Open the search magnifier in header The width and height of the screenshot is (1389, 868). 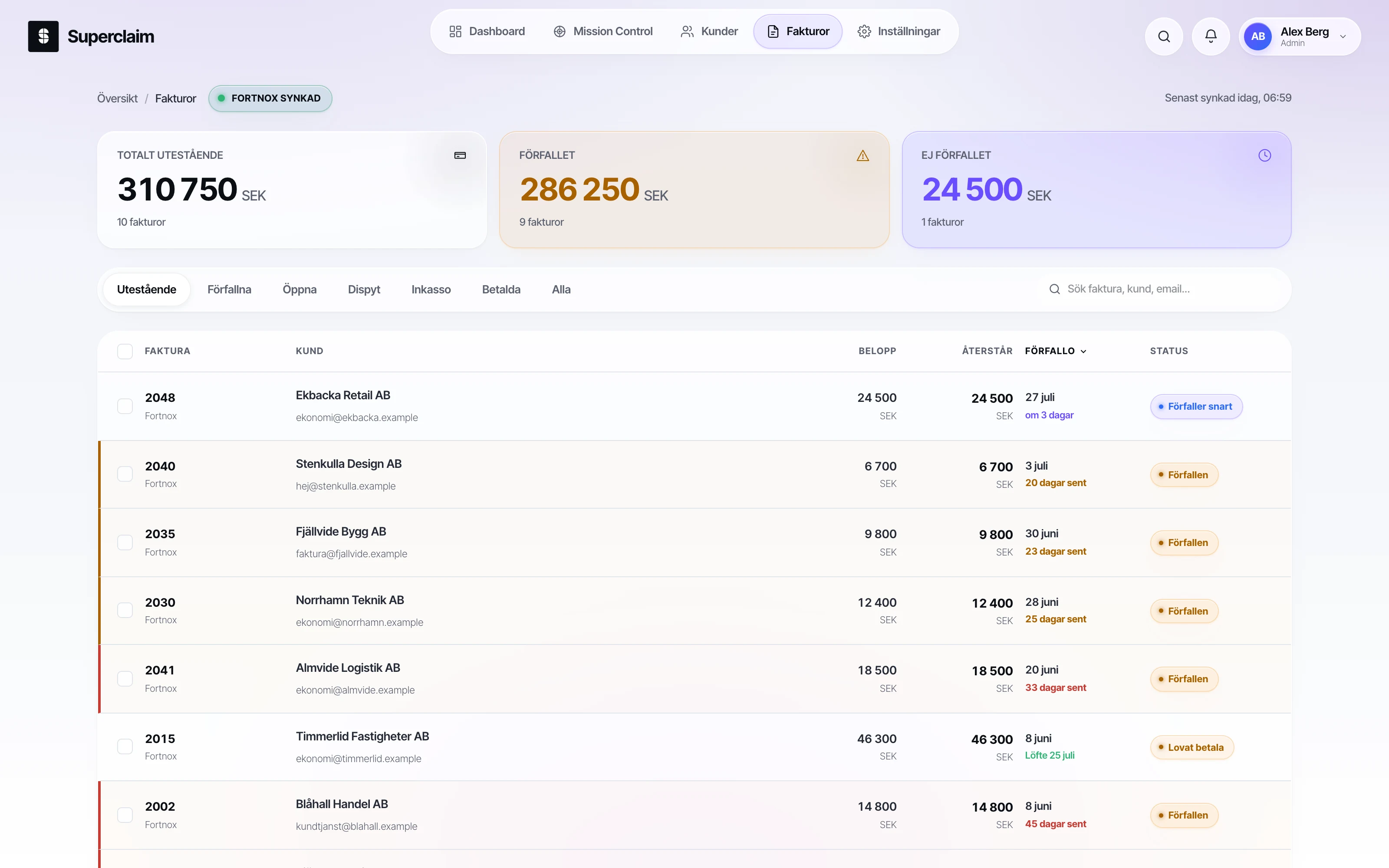tap(1163, 36)
